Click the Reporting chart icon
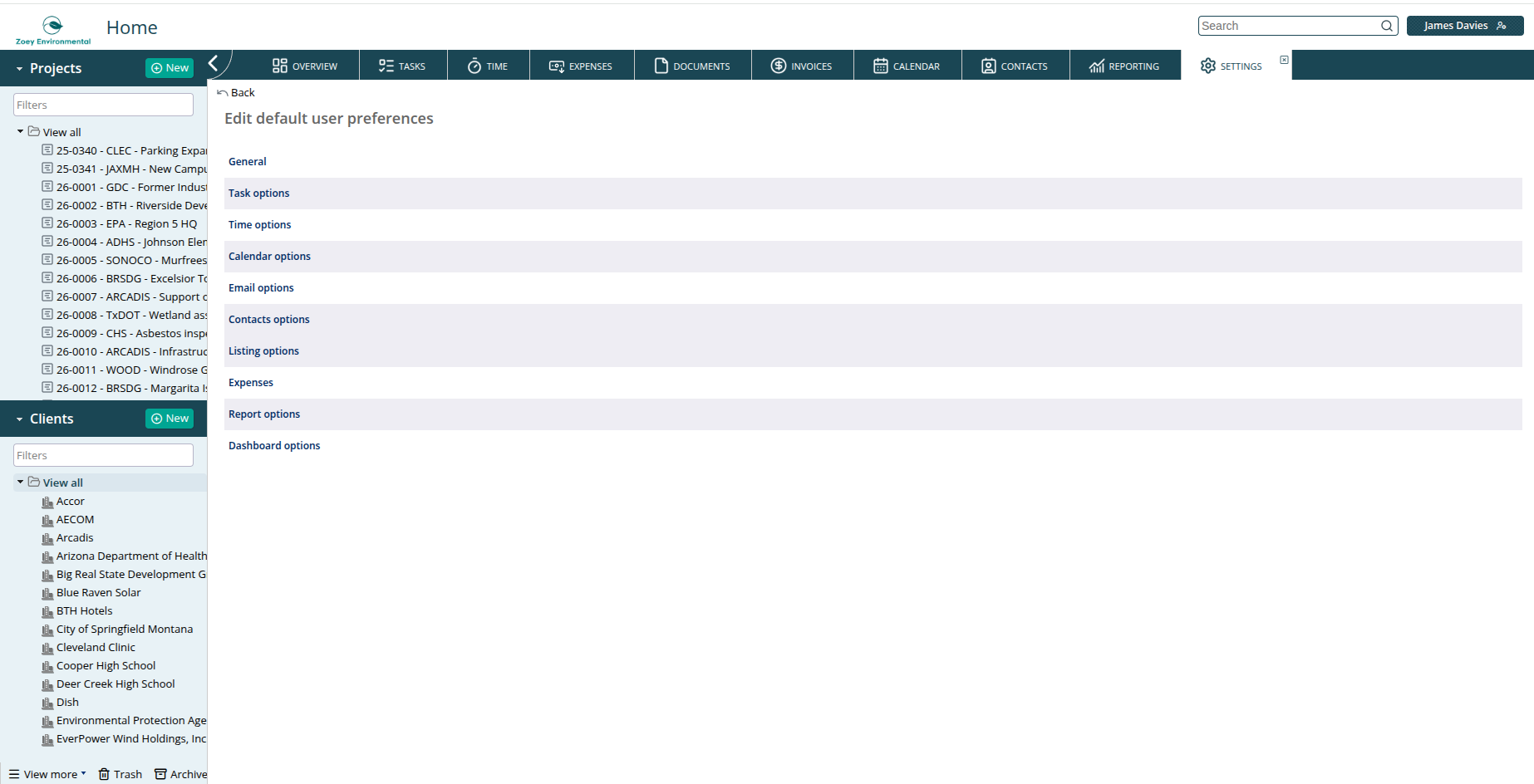Screen dimensions: 1534x784 click(1097, 66)
